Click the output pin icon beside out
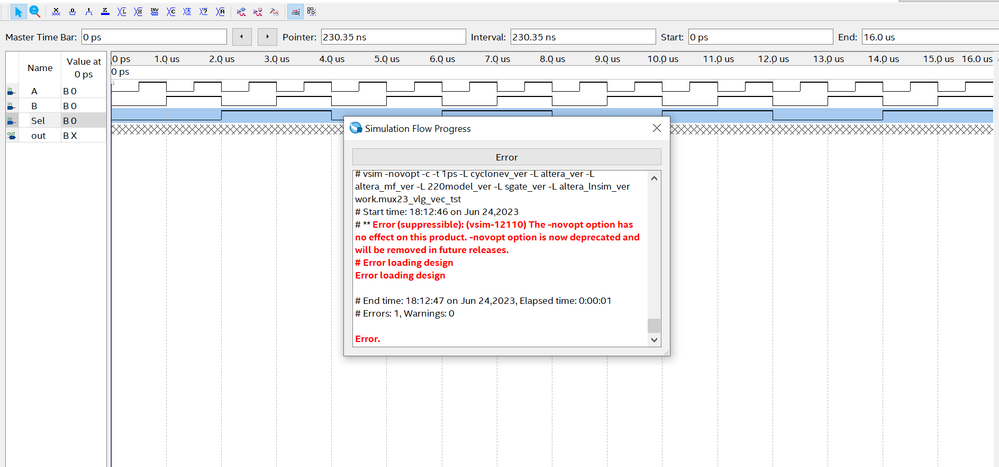Image resolution: width=999 pixels, height=467 pixels. coord(11,135)
